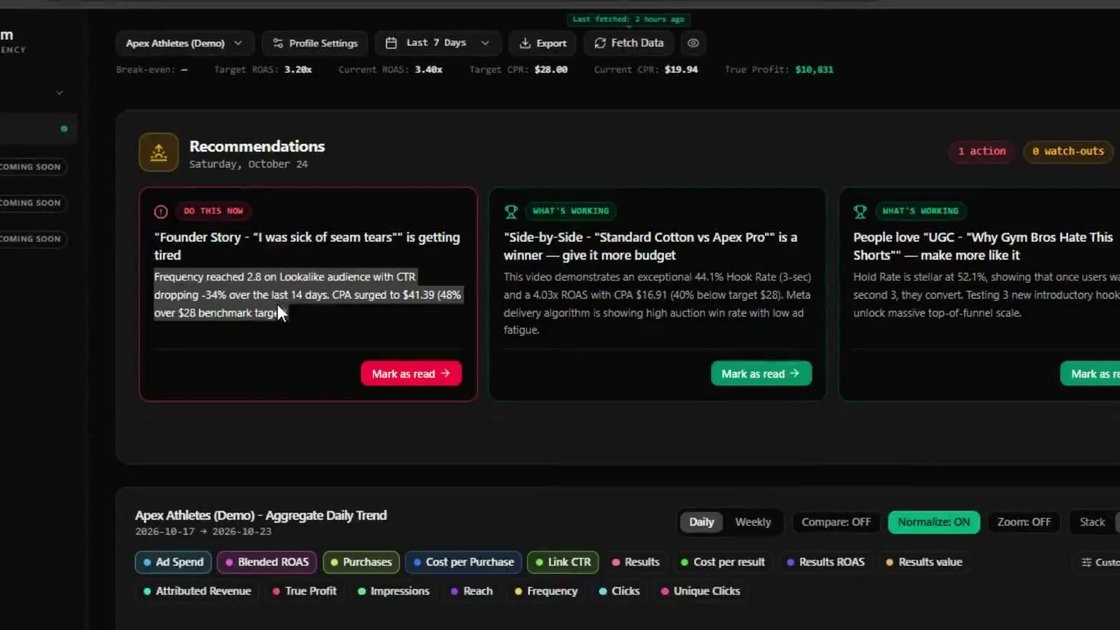Open the Apex Athletes (Demo) account dropdown
The width and height of the screenshot is (1120, 630).
184,43
